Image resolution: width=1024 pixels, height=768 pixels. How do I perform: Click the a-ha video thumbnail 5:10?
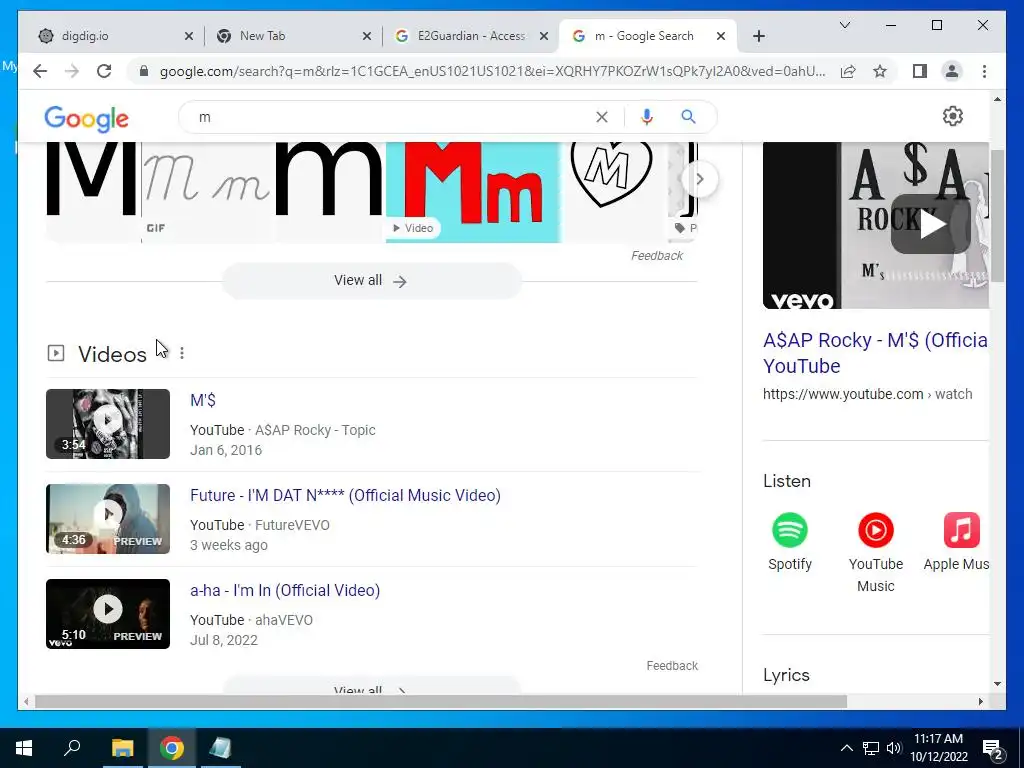(108, 614)
